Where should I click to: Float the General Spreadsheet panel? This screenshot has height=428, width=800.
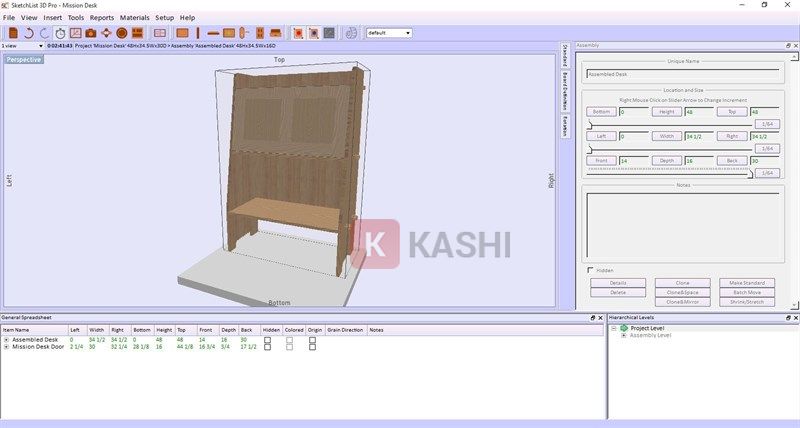(x=592, y=318)
